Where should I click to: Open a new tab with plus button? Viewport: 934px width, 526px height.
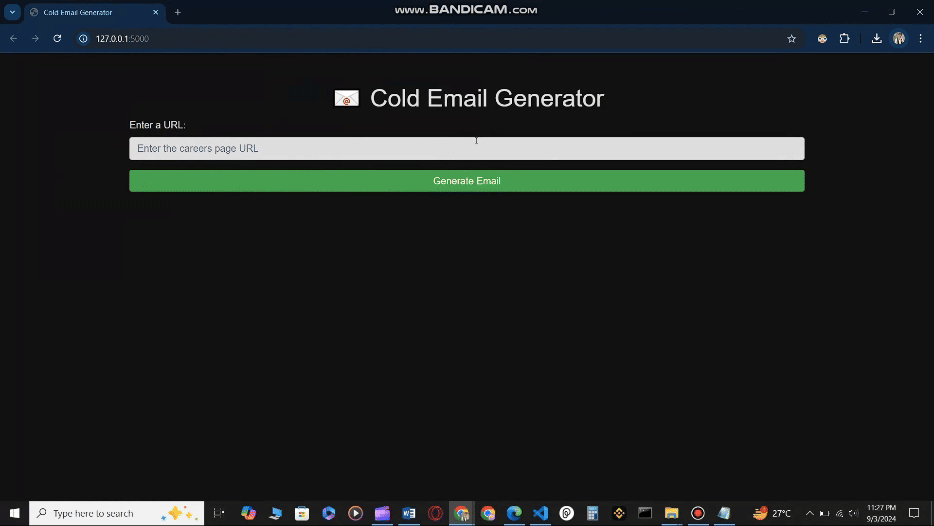click(178, 13)
